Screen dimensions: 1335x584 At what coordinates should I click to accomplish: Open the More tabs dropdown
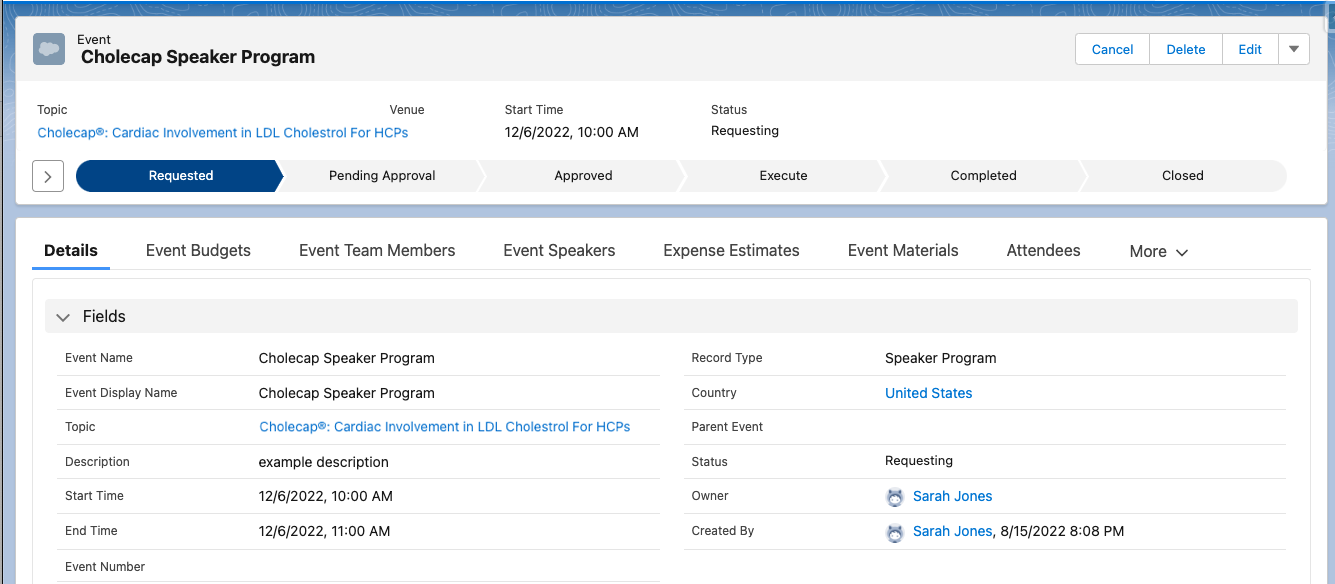click(1157, 251)
